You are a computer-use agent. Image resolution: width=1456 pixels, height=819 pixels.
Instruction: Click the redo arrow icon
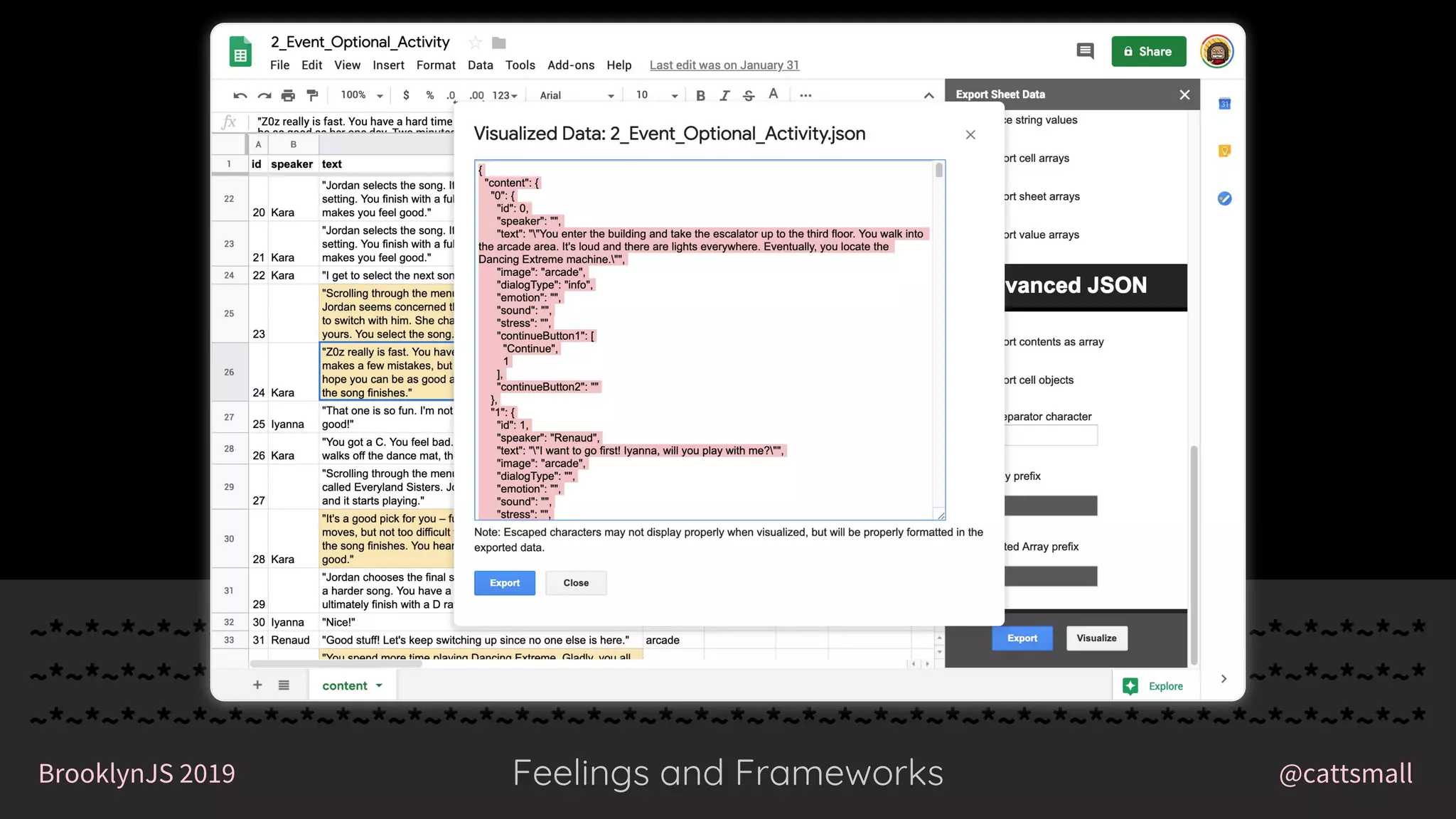tap(264, 95)
